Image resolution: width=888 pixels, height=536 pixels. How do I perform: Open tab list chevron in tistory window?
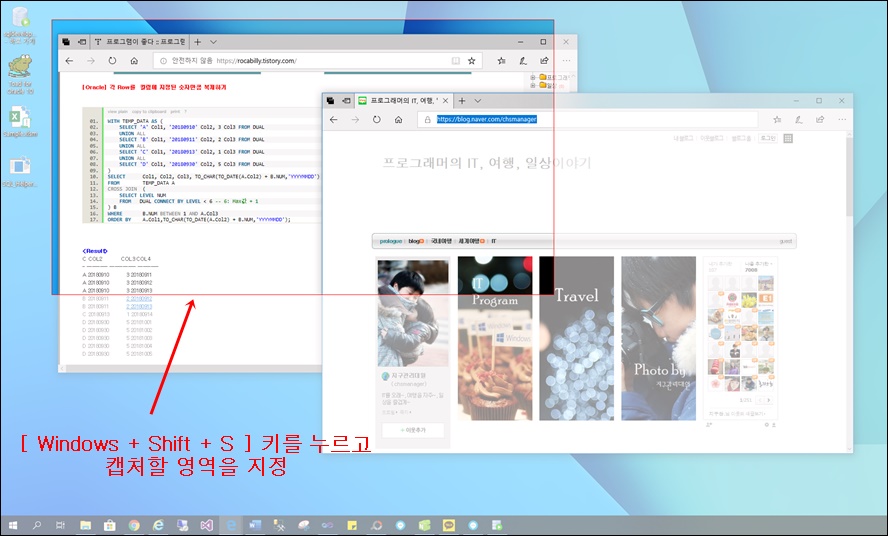point(214,42)
